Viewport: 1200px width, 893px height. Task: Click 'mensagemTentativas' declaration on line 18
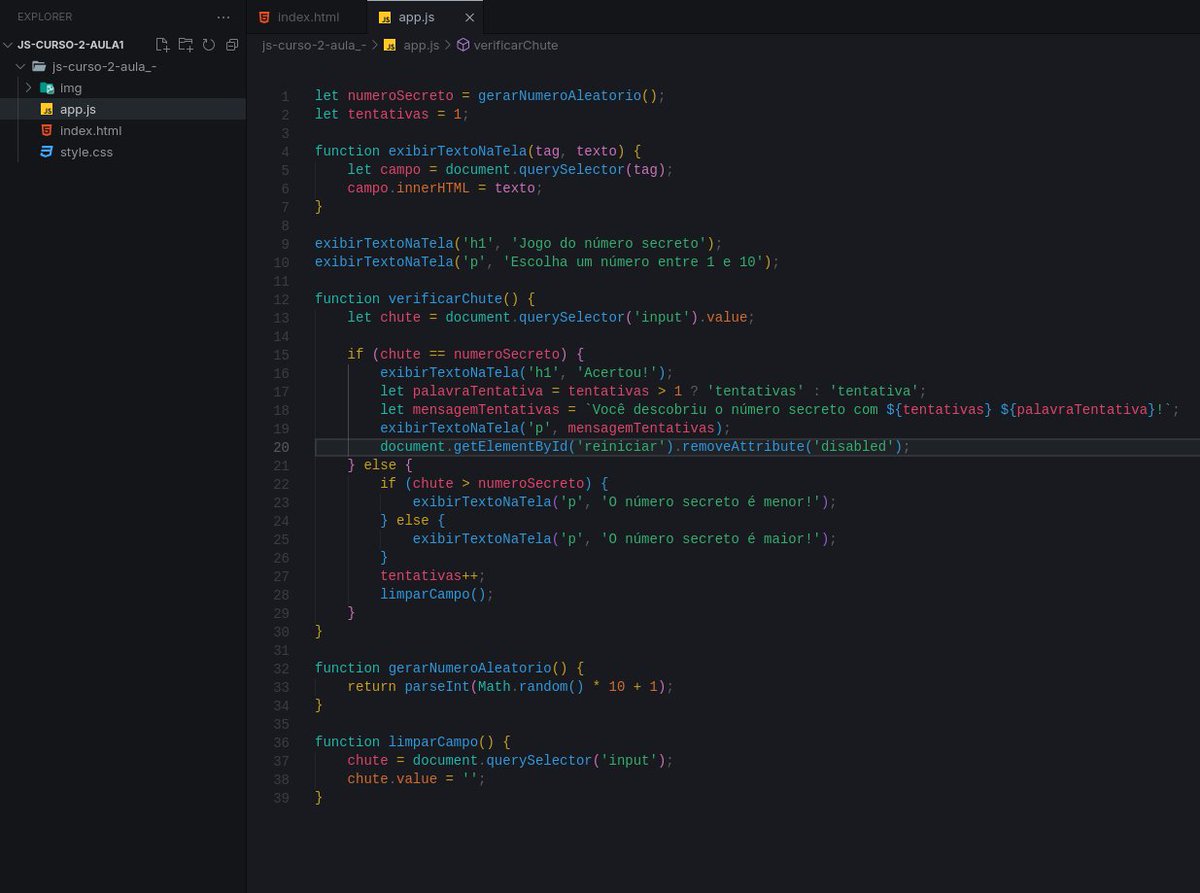486,410
